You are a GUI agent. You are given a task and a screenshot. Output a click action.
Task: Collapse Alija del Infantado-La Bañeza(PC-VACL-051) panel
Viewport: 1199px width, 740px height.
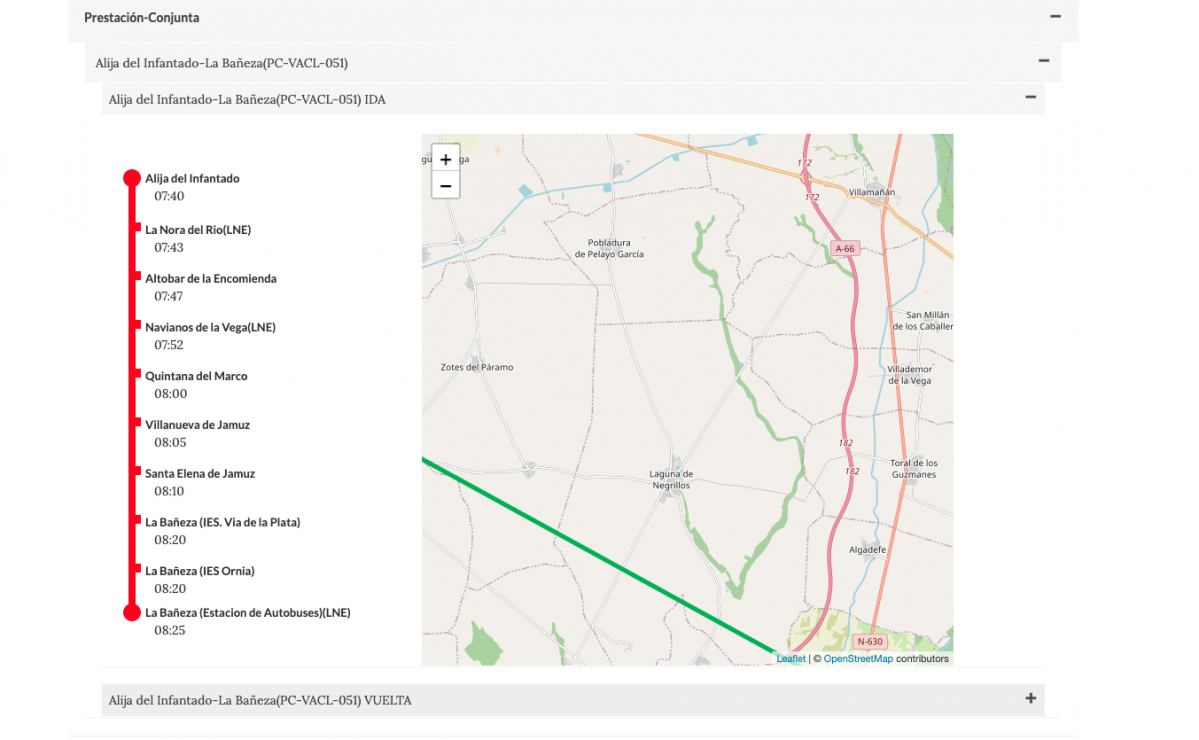pos(1044,61)
